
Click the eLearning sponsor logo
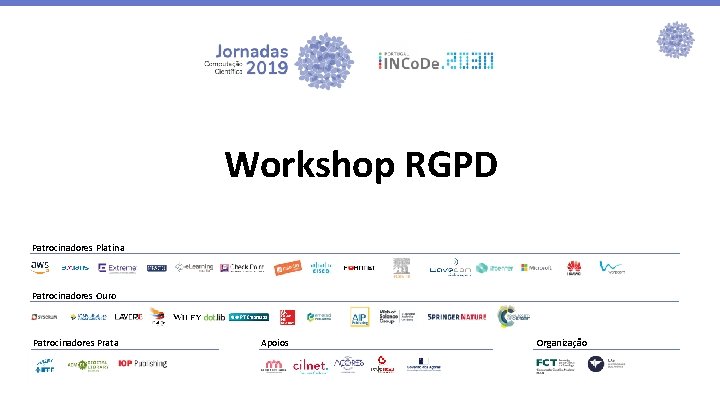194,267
